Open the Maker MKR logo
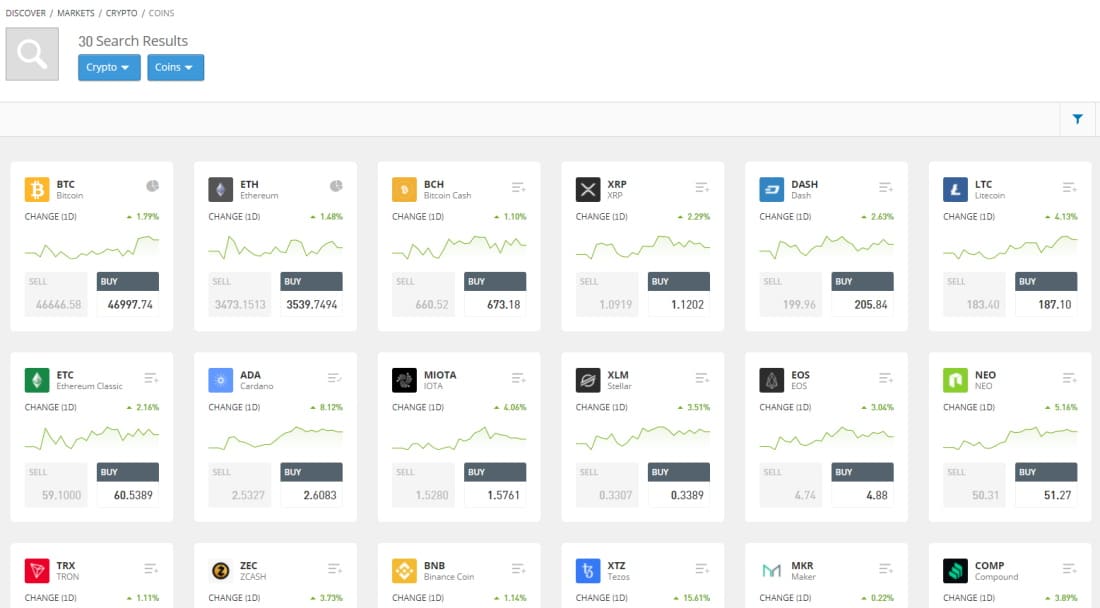Screen dimensions: 1100x608 772,571
